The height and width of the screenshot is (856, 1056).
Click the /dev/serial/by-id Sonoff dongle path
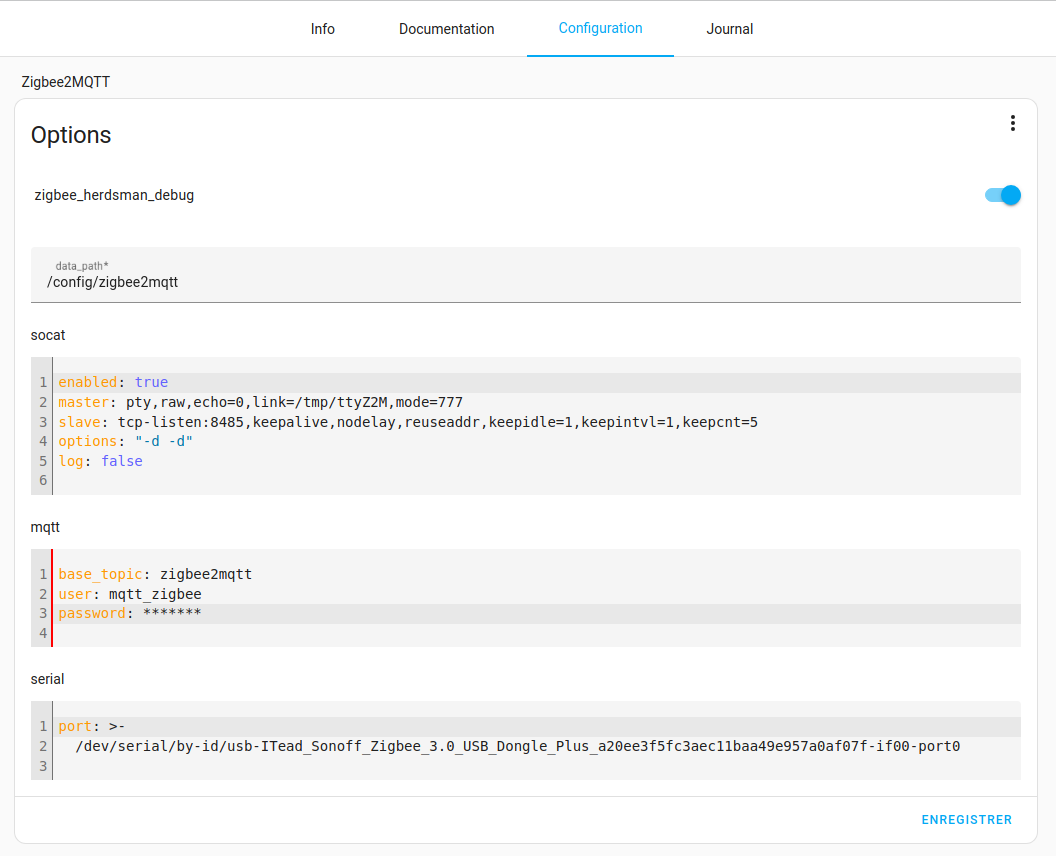coord(517,746)
